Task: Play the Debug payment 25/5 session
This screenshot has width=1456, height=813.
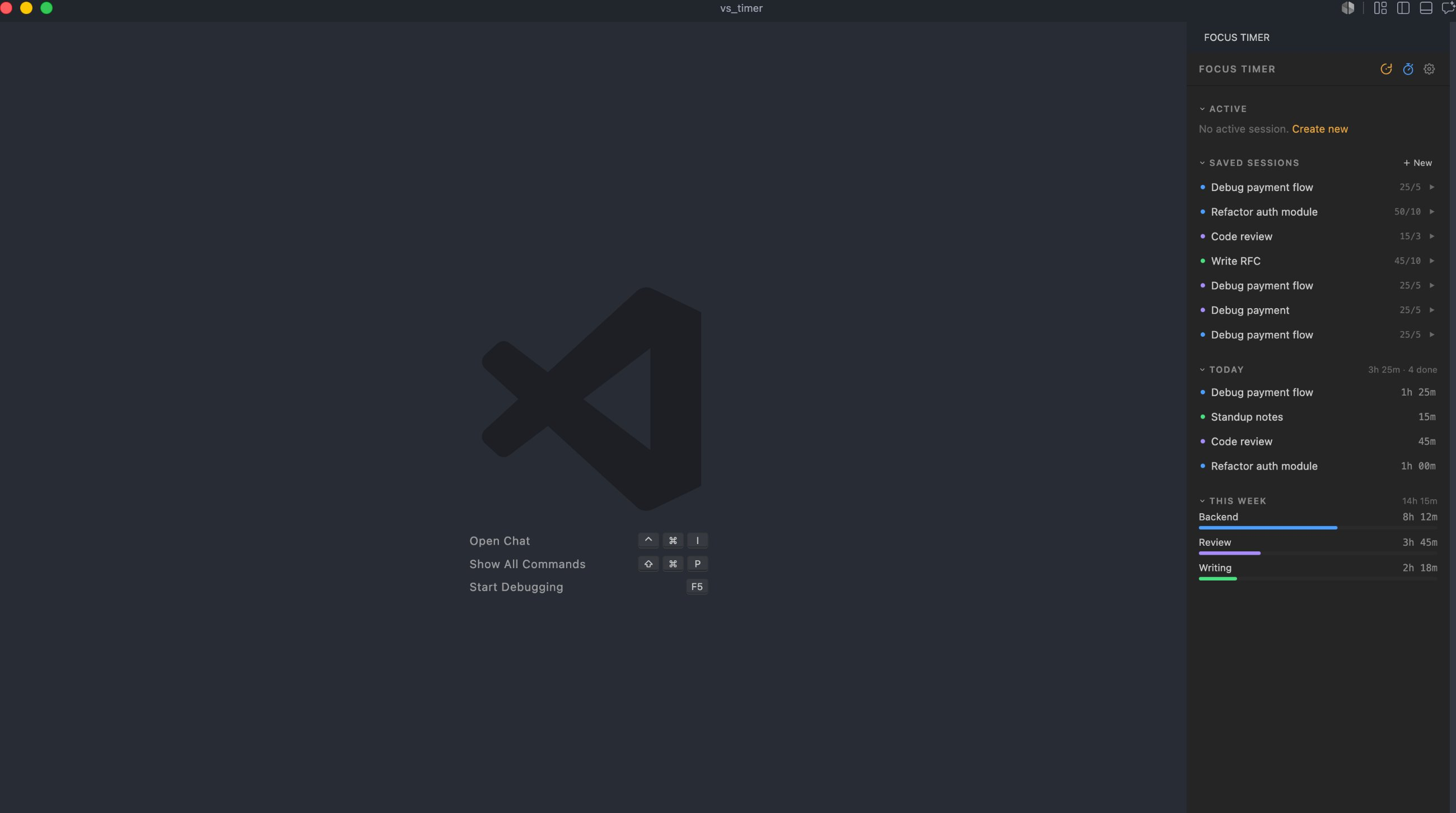Action: pos(1432,310)
